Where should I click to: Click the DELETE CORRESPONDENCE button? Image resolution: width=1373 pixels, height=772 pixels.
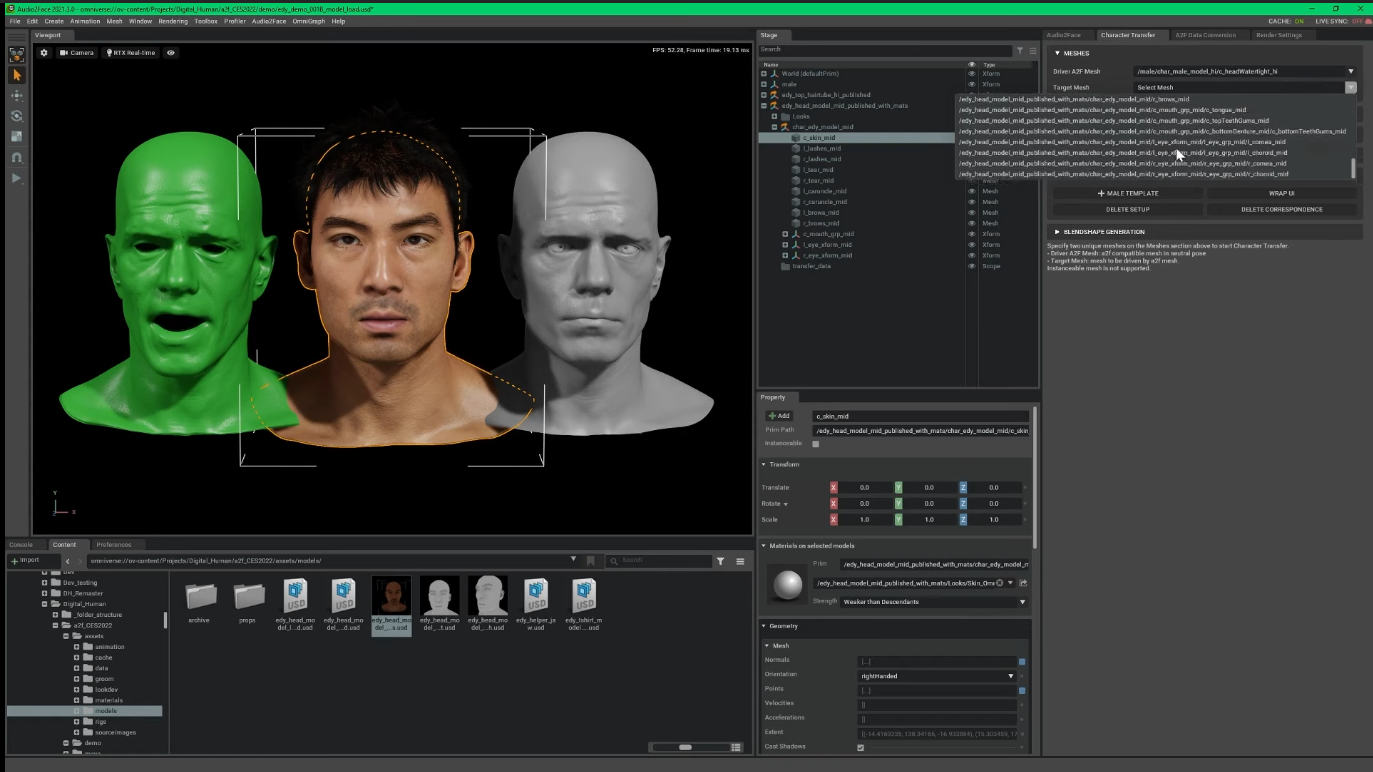click(x=1282, y=210)
